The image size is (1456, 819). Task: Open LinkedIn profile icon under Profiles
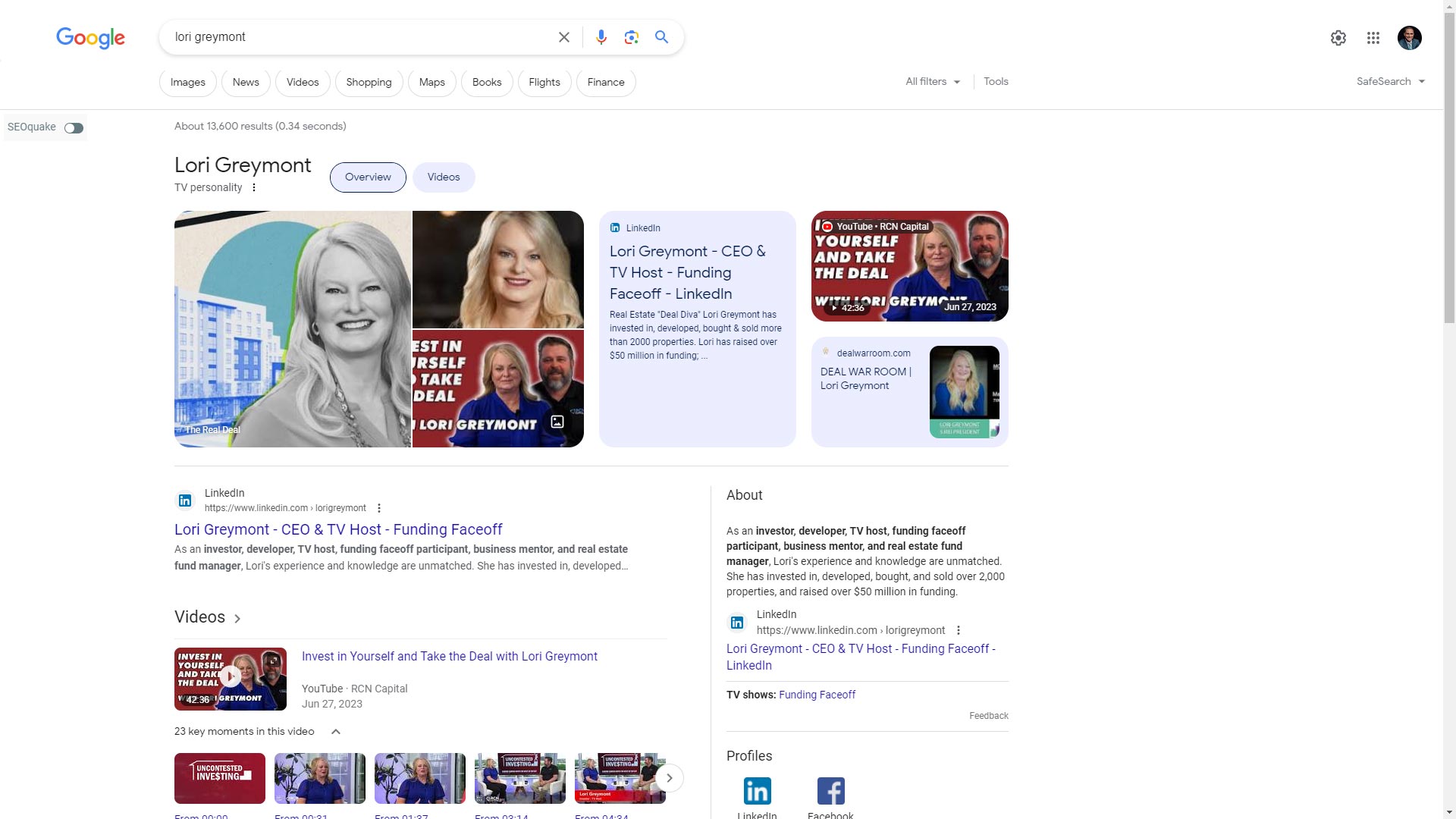tap(757, 791)
